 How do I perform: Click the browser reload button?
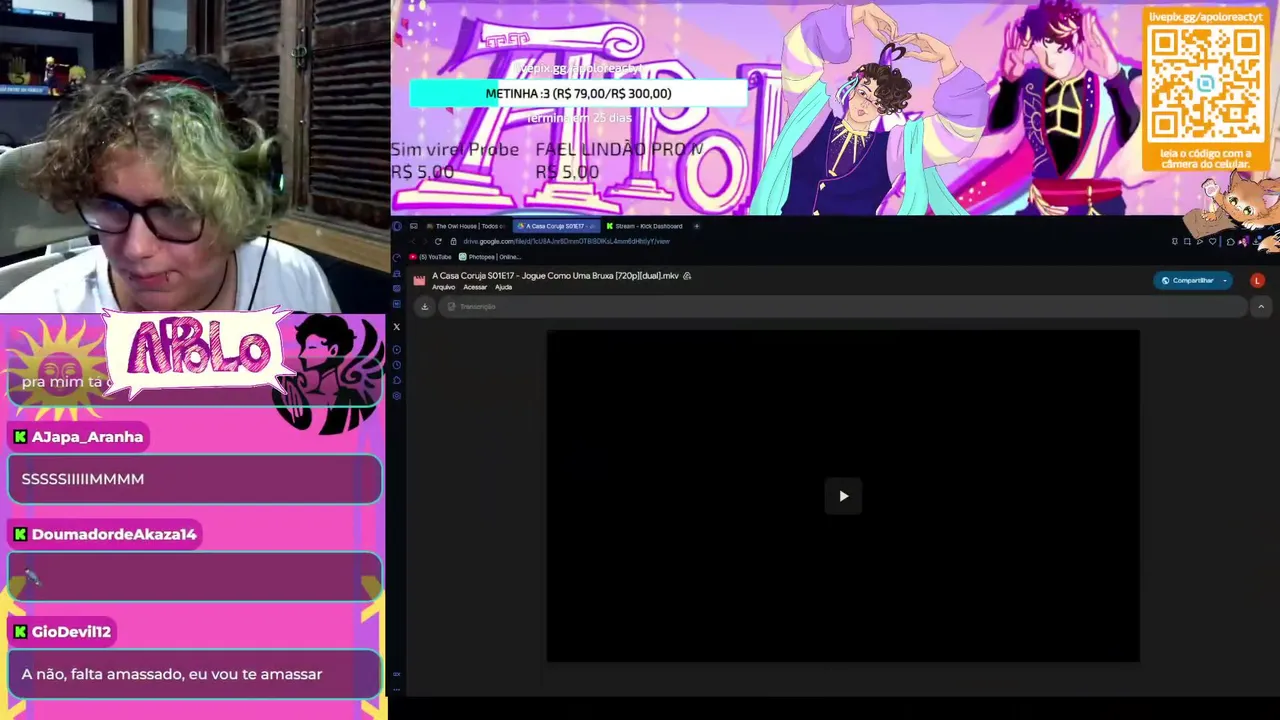point(438,241)
